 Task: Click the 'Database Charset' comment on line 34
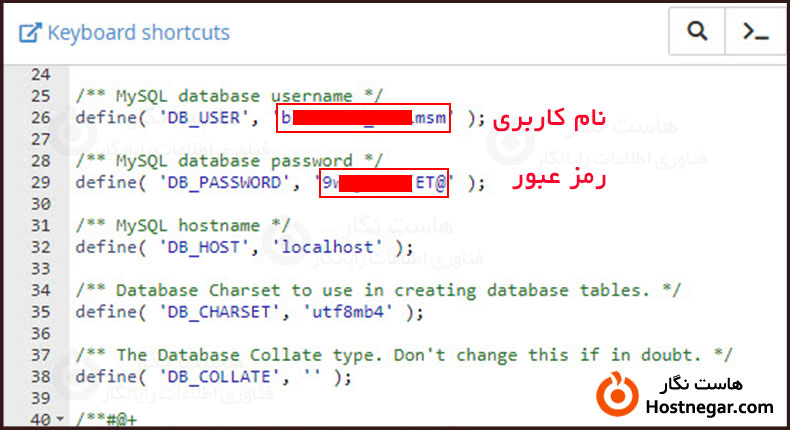tap(380, 290)
